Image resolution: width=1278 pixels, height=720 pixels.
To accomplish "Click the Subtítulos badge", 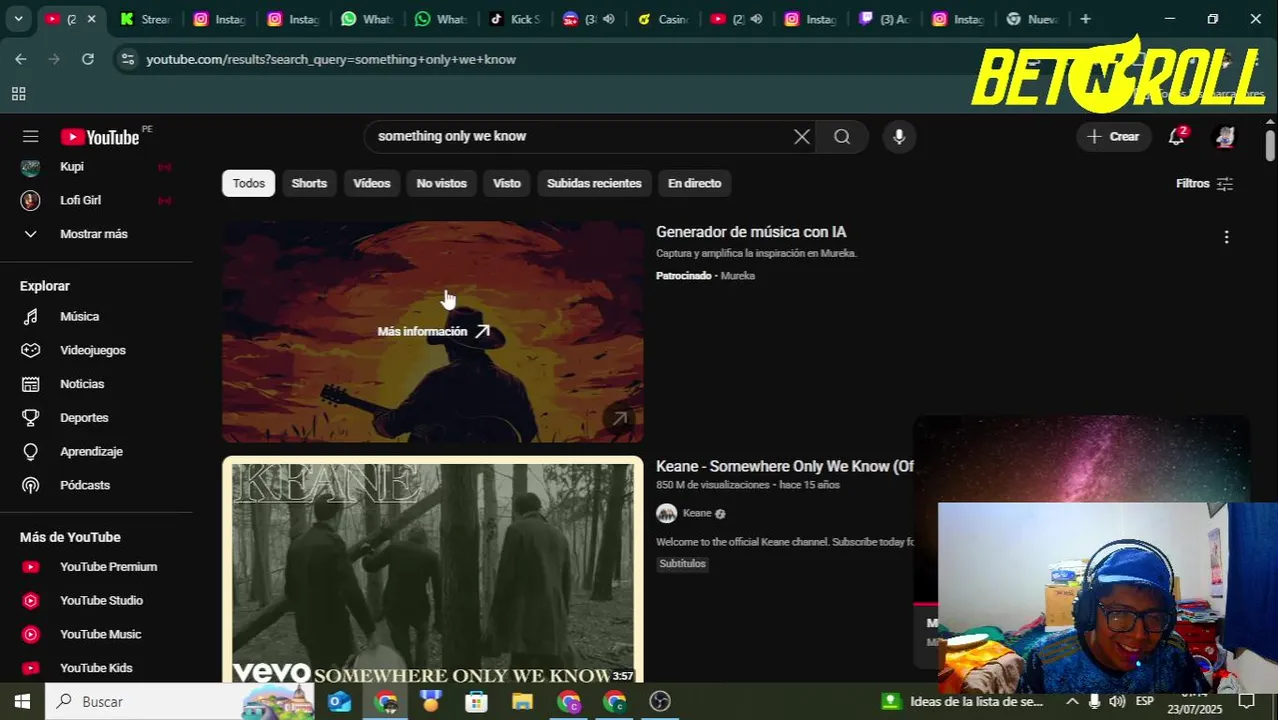I will tap(682, 564).
